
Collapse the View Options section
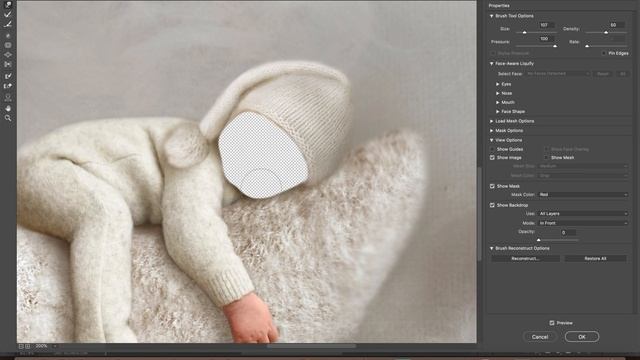491,140
